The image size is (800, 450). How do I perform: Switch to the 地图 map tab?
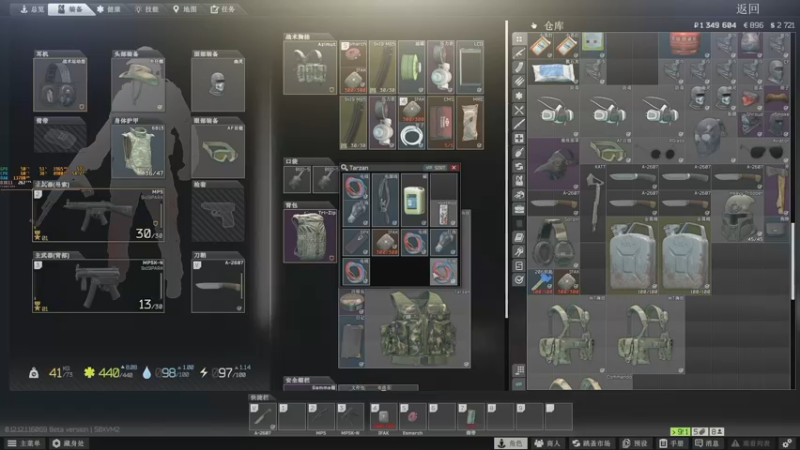185,9
